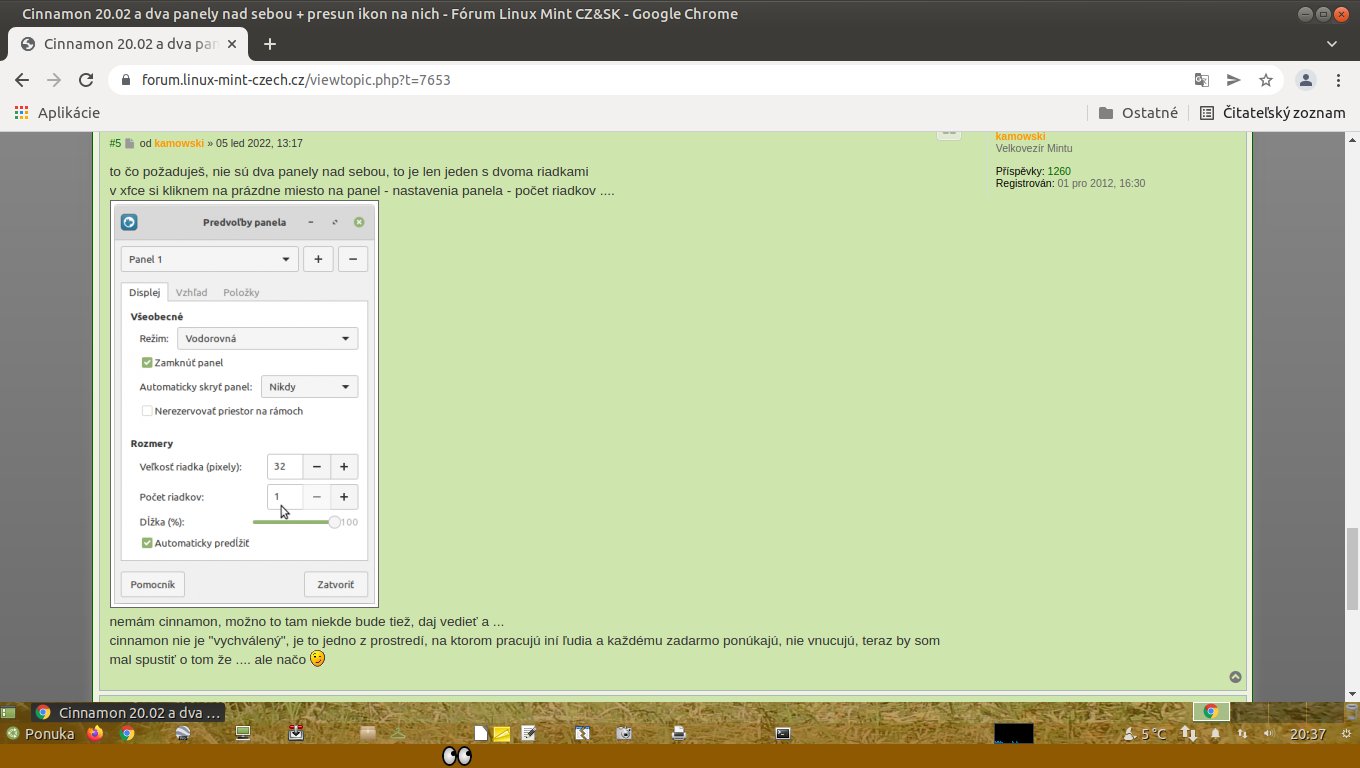Viewport: 1360px width, 768px height.
Task: Click back-to-top arrow icon under the post
Action: click(x=1236, y=677)
